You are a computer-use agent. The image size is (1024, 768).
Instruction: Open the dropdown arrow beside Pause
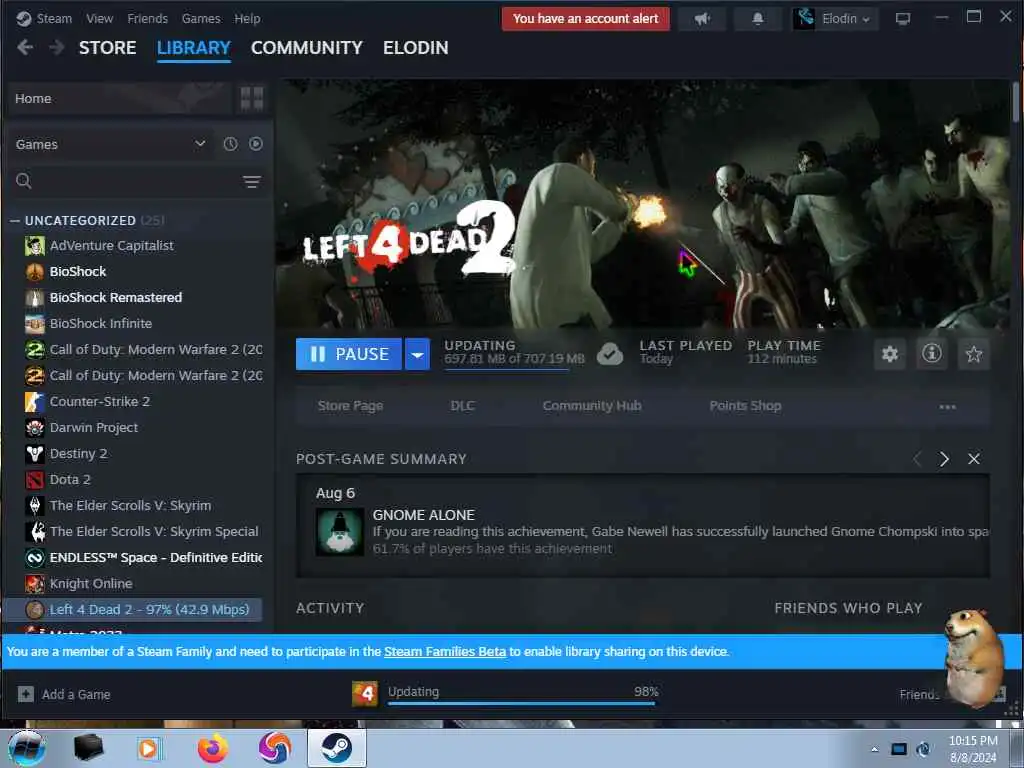(x=417, y=354)
